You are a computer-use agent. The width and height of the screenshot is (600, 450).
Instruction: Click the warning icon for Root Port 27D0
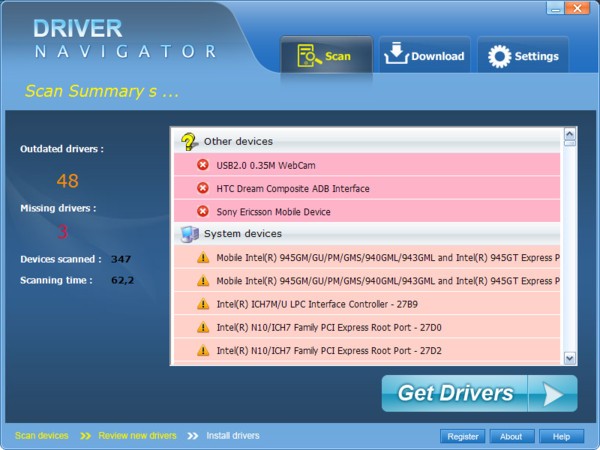[x=203, y=327]
